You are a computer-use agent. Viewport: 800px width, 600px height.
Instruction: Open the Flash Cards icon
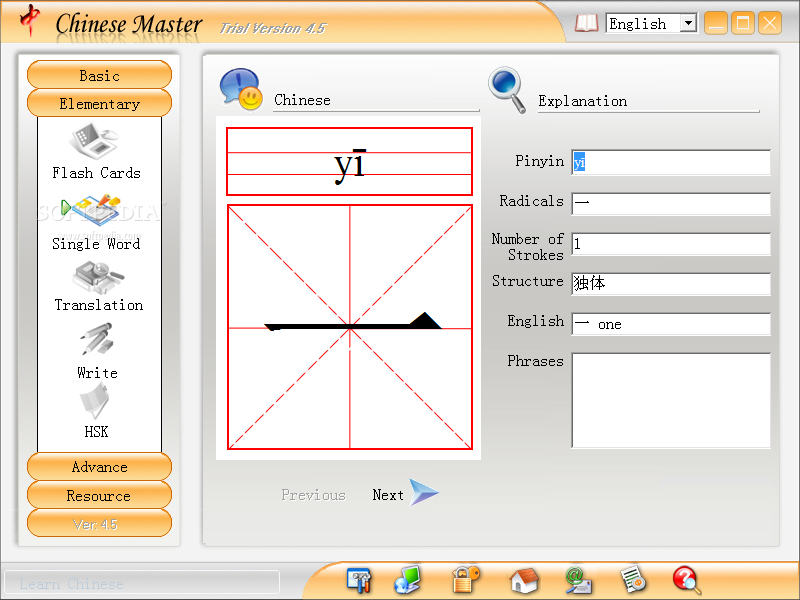tap(94, 141)
